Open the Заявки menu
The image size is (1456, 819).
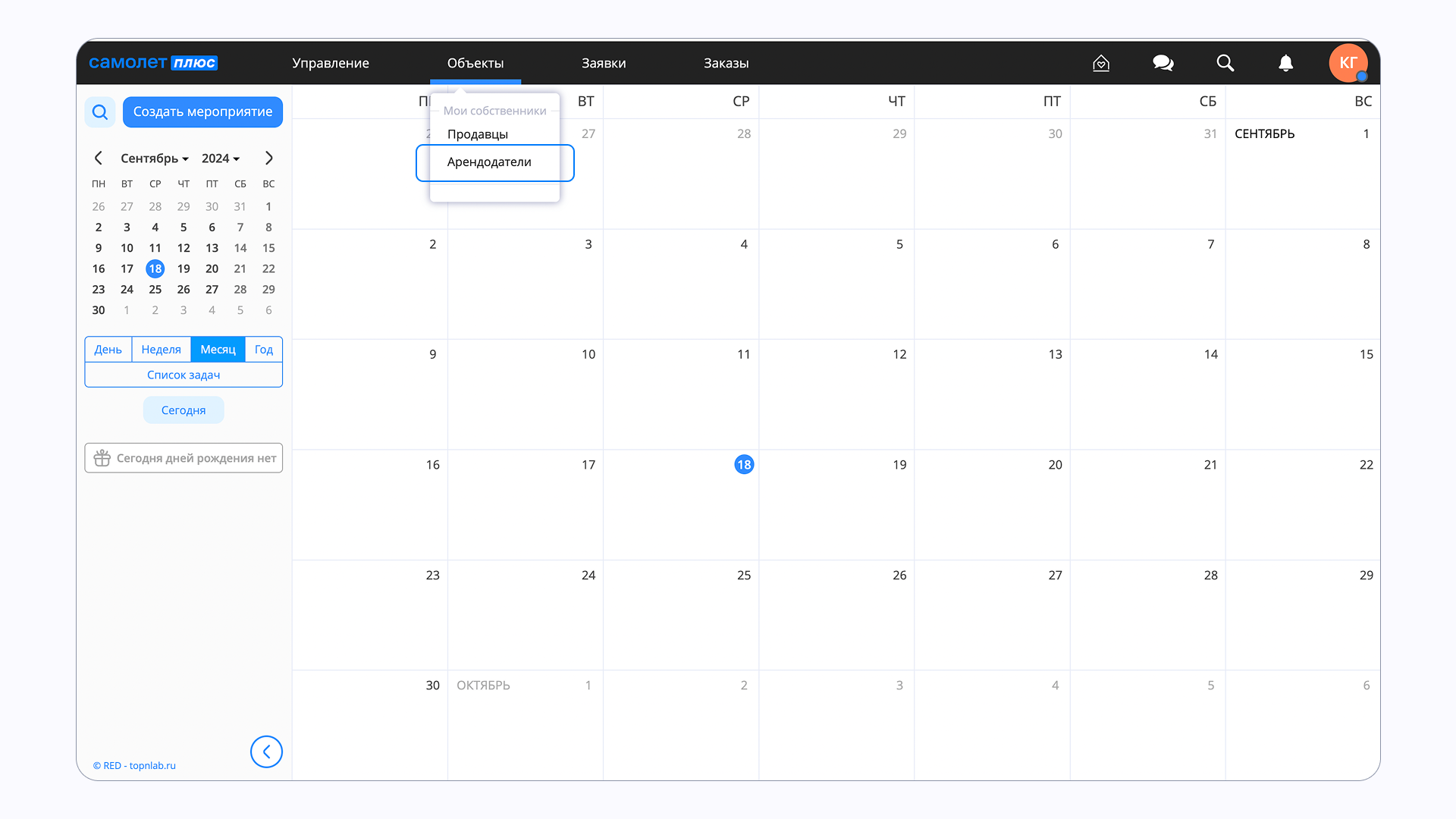click(604, 63)
